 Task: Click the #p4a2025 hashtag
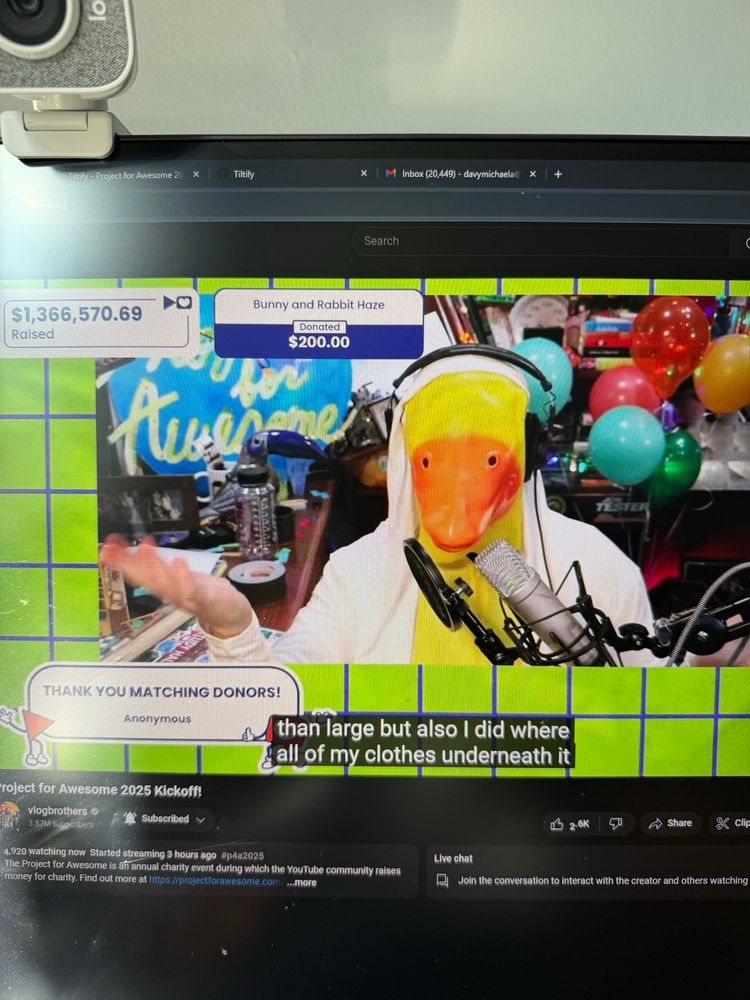242,855
